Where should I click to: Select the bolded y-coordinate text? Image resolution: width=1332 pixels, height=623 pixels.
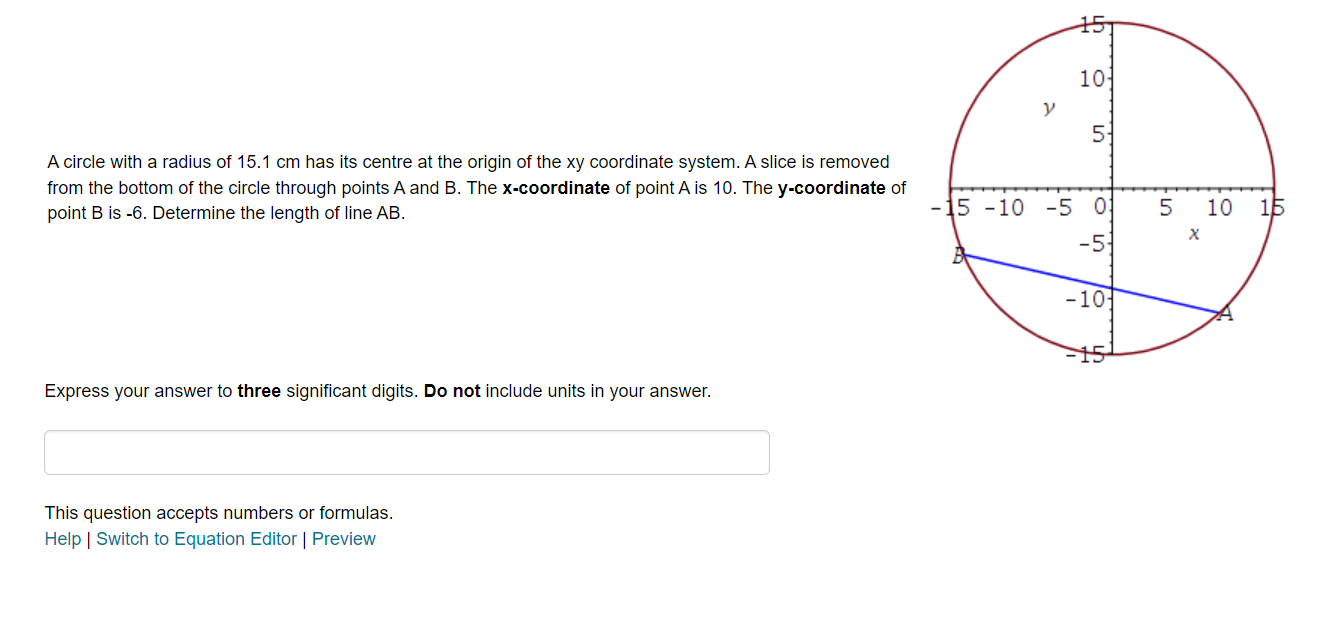835,187
